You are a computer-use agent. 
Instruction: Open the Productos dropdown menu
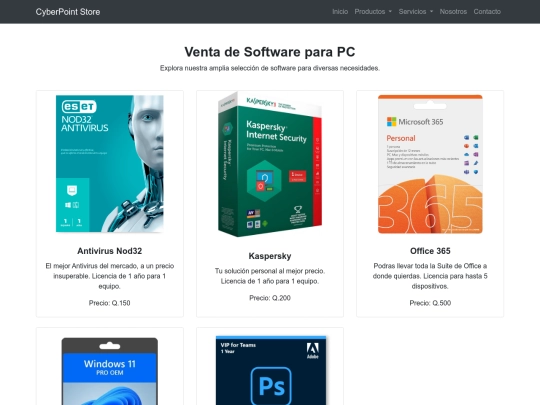tap(373, 12)
